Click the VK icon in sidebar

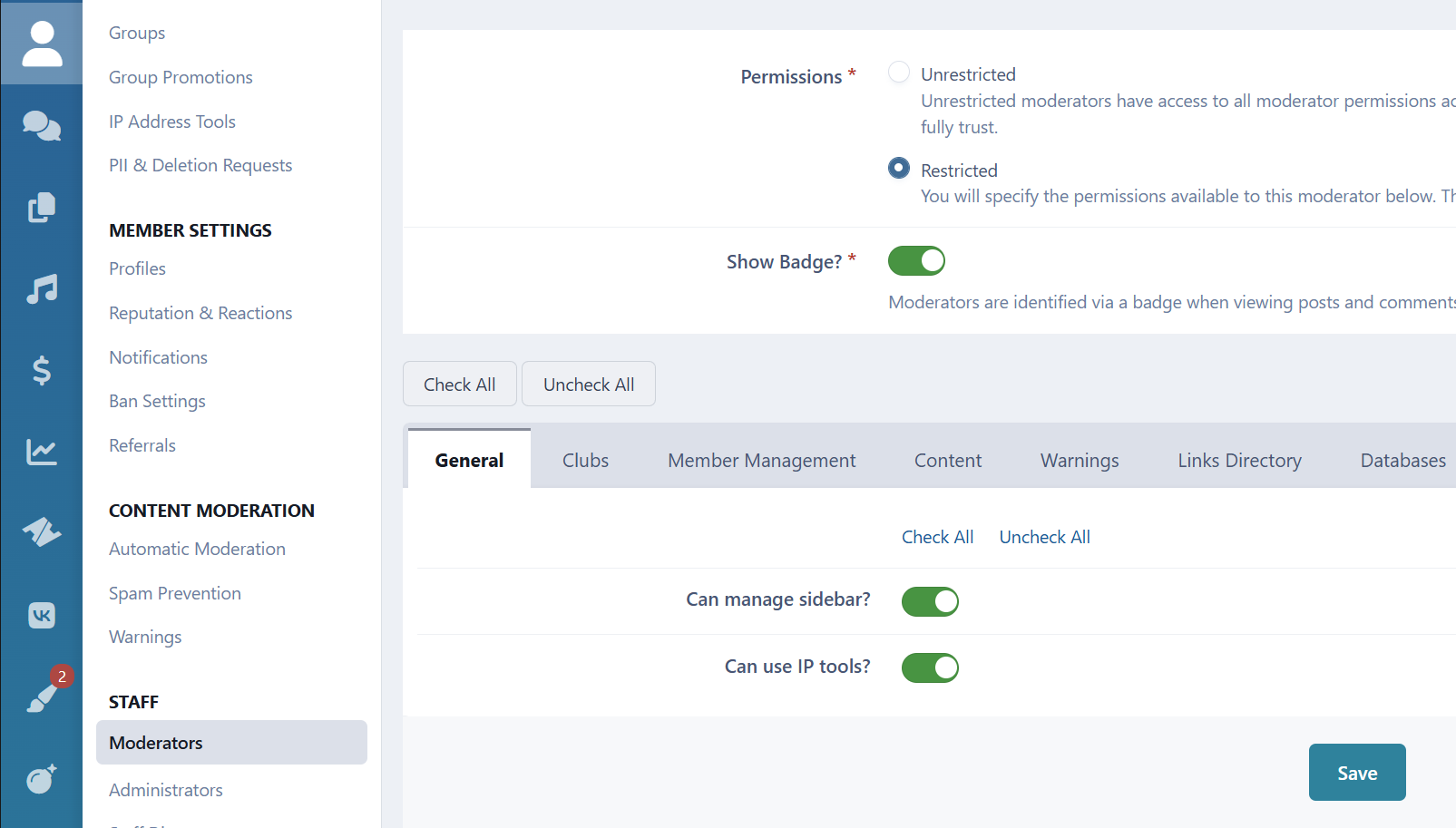42,616
